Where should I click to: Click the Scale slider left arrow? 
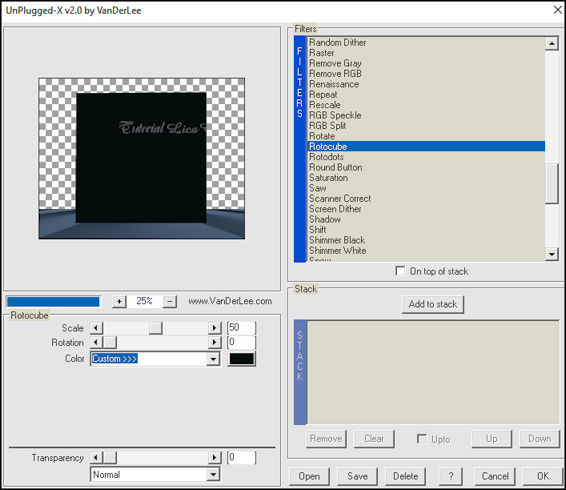[96, 328]
